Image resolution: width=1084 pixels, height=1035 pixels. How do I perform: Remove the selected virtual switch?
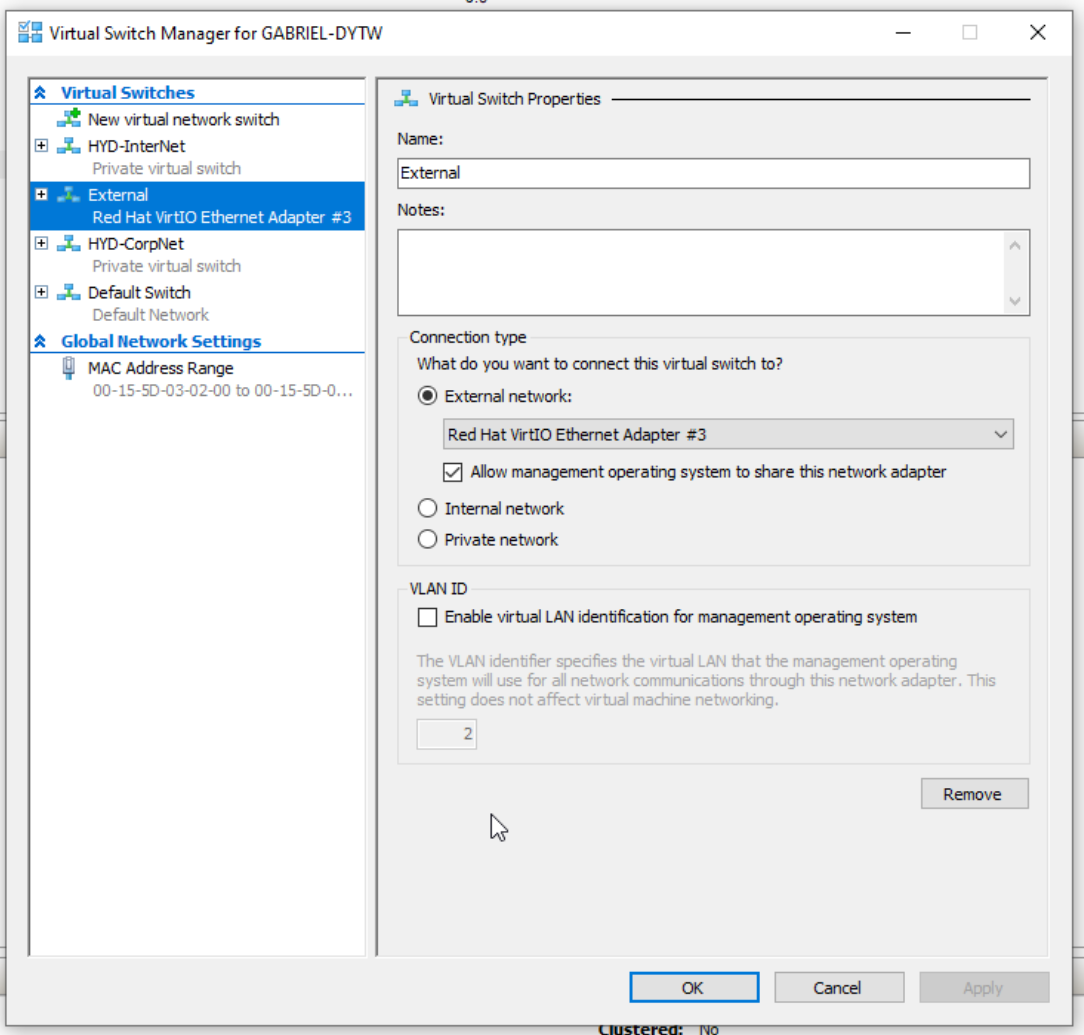tap(974, 794)
